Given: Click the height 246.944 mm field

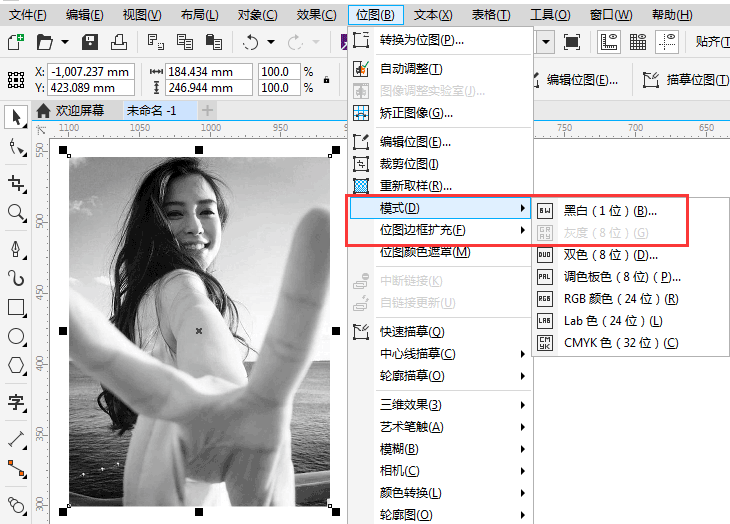Looking at the screenshot, I should (x=209, y=87).
